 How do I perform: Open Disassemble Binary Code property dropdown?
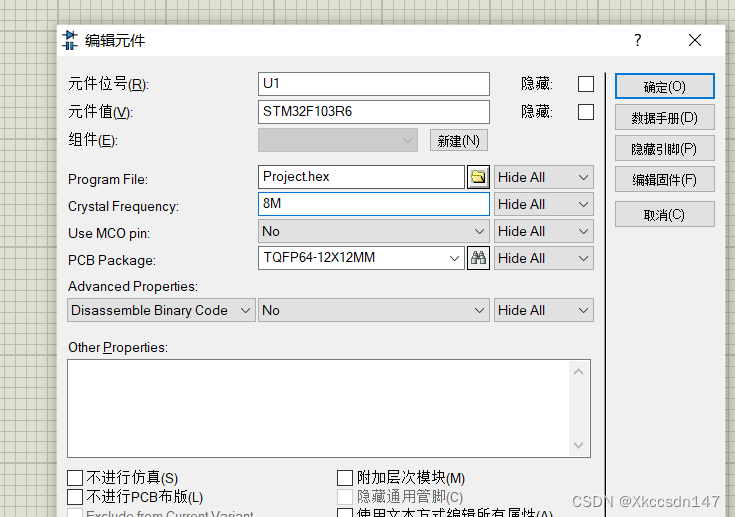tap(161, 310)
